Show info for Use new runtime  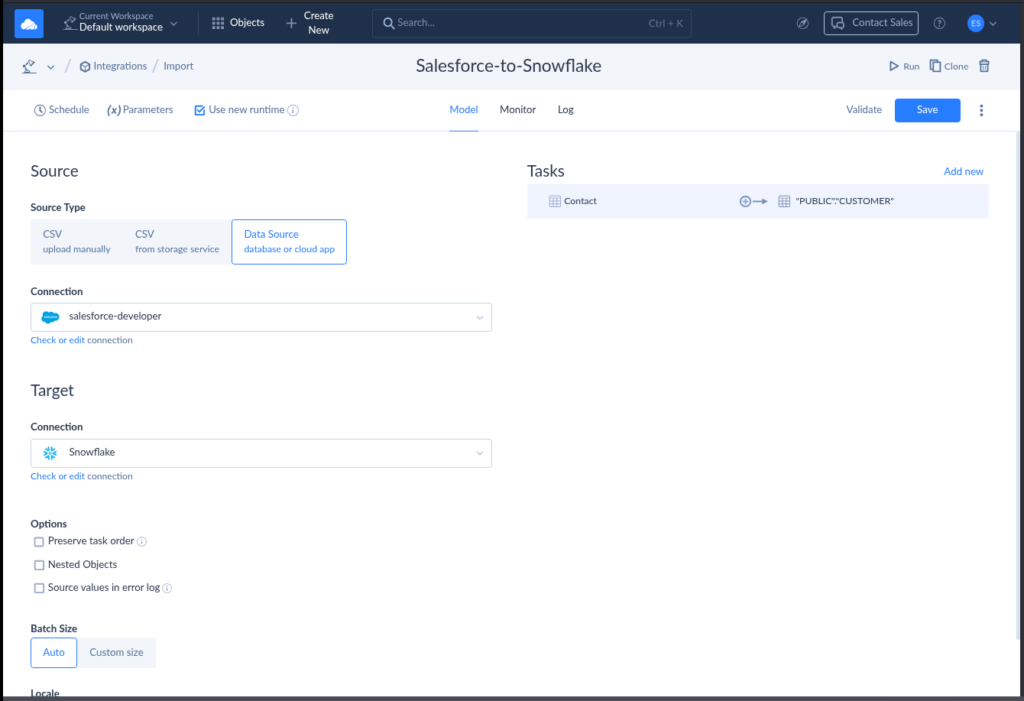coord(293,110)
